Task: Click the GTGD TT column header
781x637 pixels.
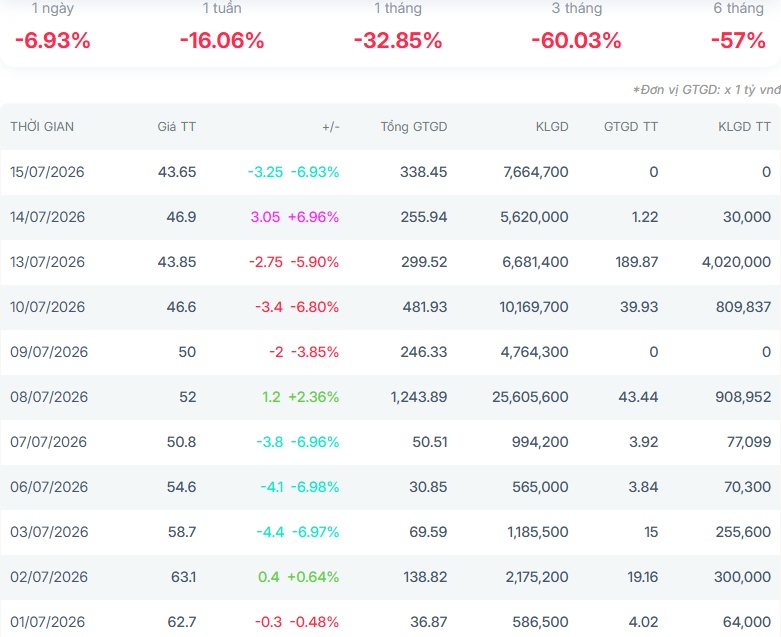Action: coord(631,127)
